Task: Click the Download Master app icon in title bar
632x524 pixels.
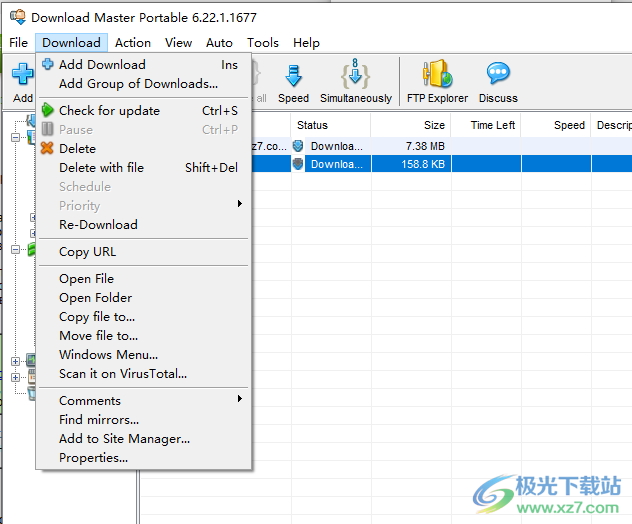Action: [x=18, y=17]
